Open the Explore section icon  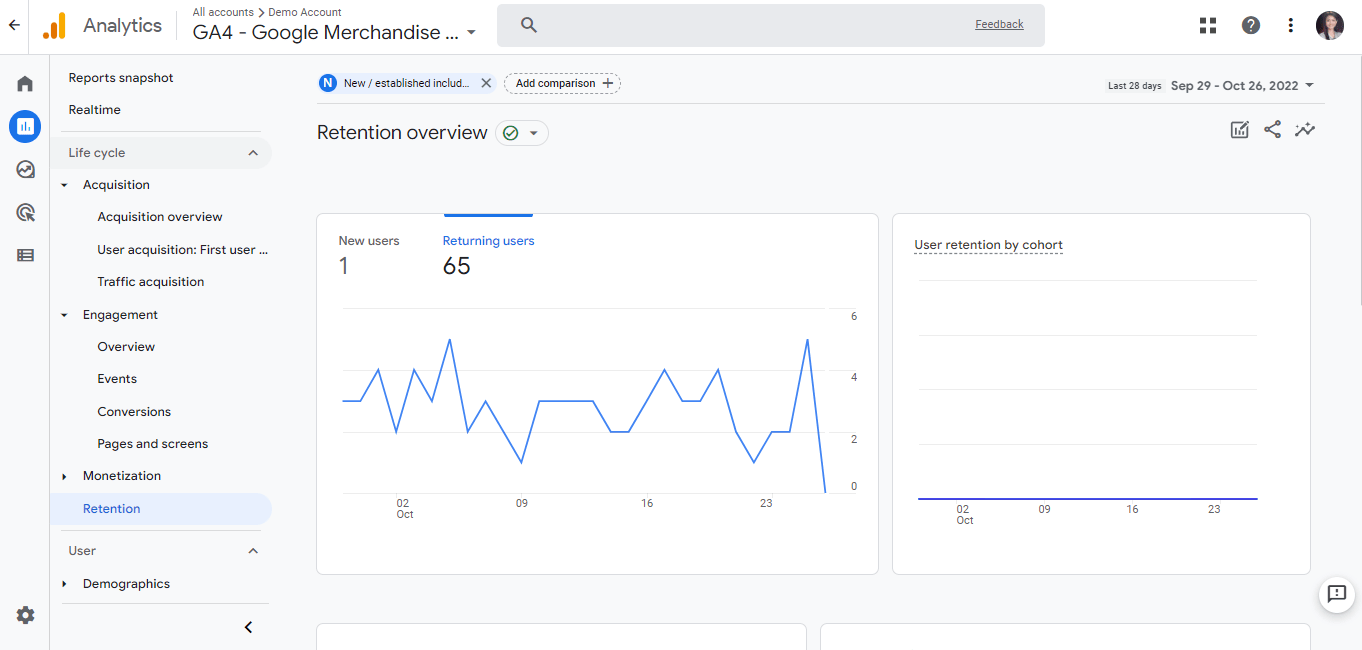tap(24, 169)
